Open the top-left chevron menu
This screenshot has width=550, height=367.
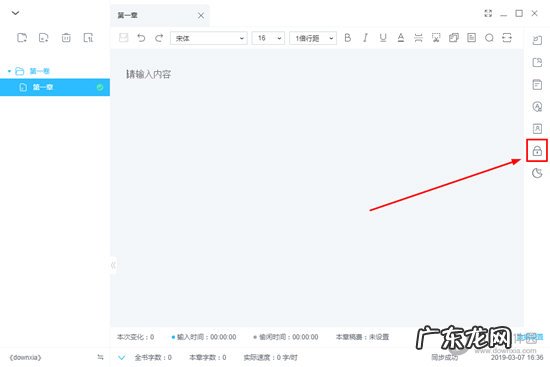click(x=15, y=13)
